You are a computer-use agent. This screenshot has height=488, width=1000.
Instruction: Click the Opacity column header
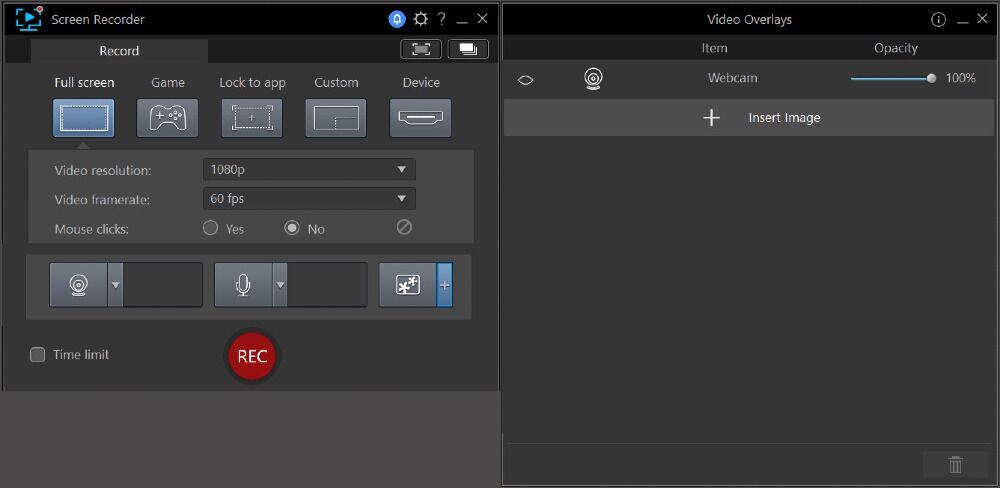[896, 48]
